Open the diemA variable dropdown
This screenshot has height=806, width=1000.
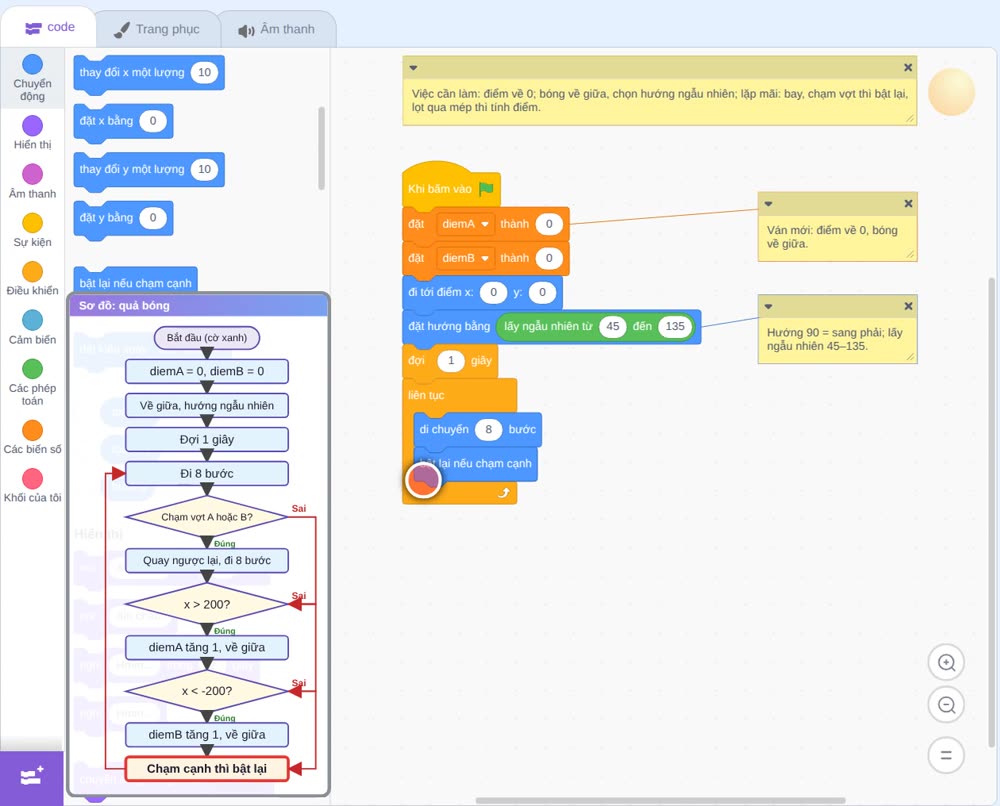pos(466,224)
